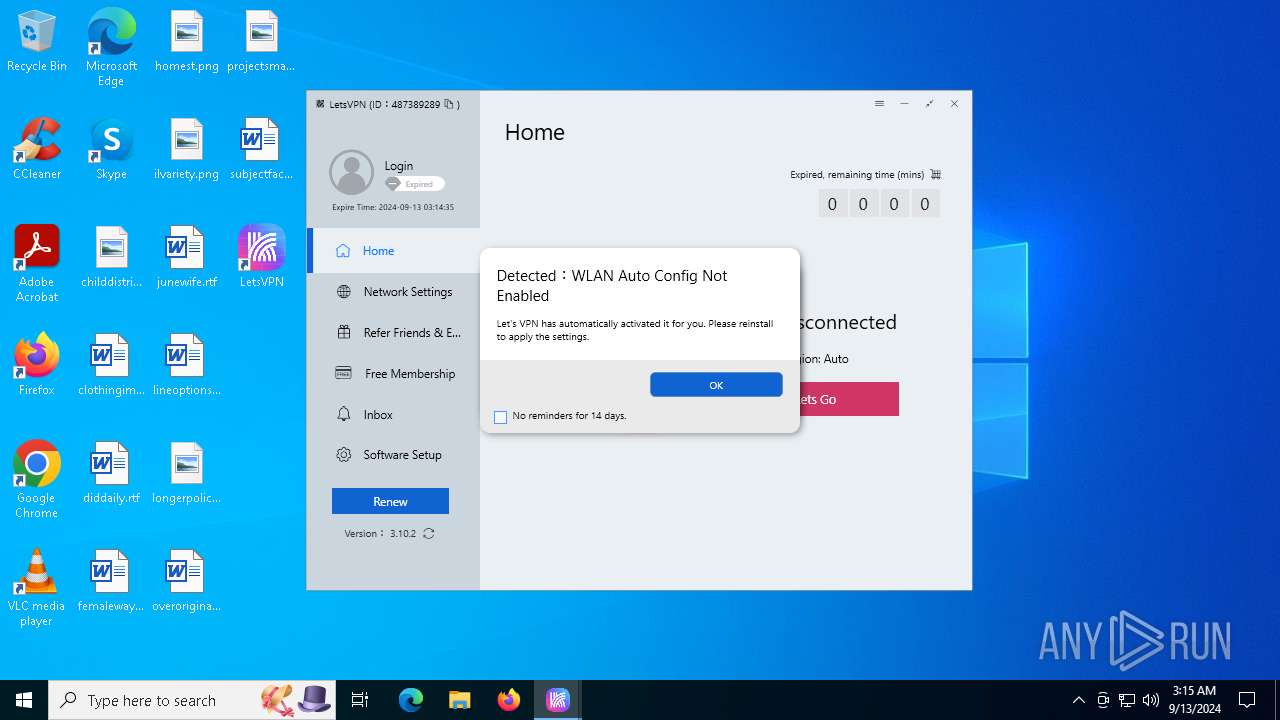Select the lineoptions... document

(186, 366)
